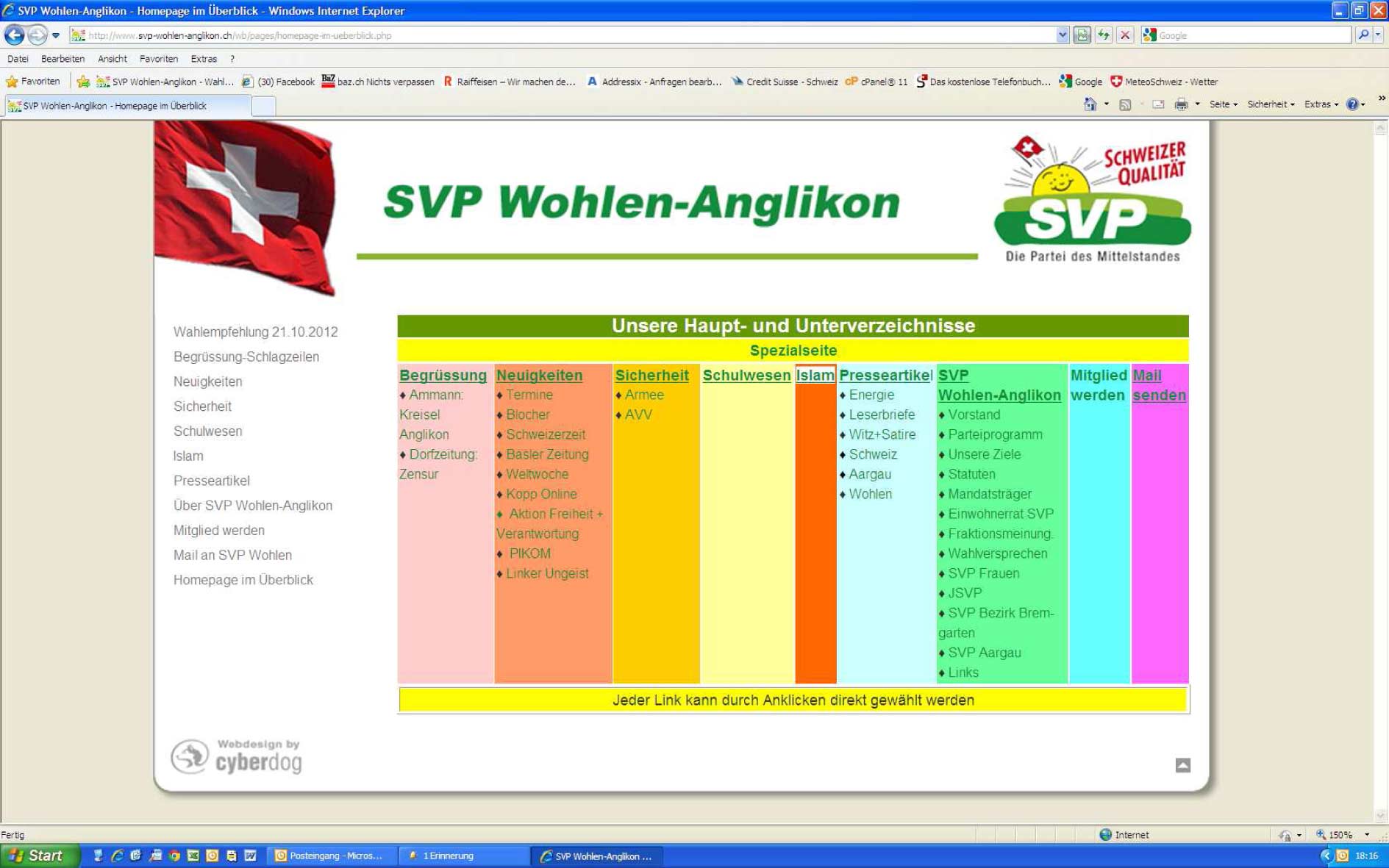
Task: Open the SVP Wohlen-Anglikon - Wahl... bookmark
Action: click(x=165, y=82)
